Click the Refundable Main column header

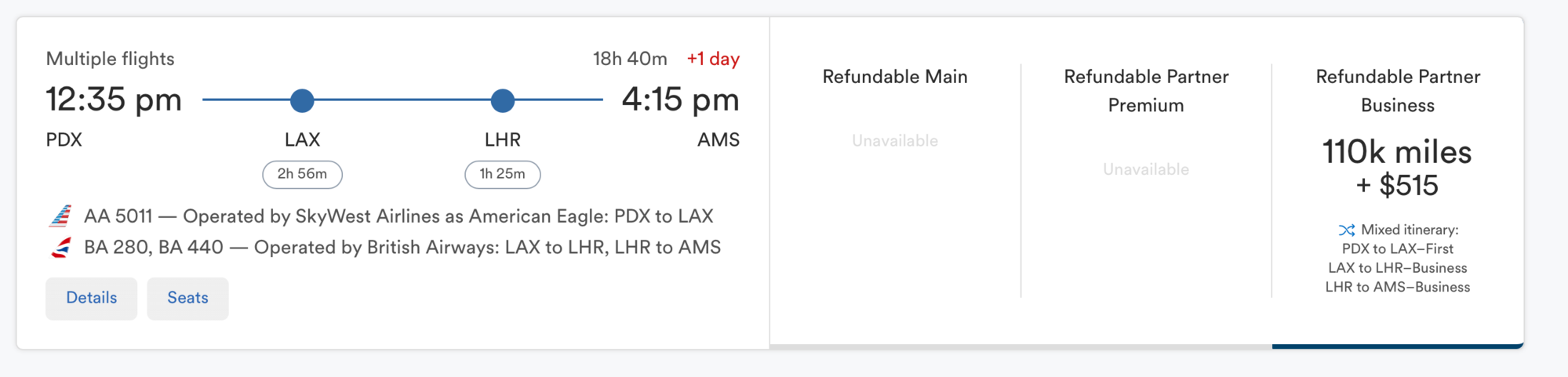(x=894, y=77)
